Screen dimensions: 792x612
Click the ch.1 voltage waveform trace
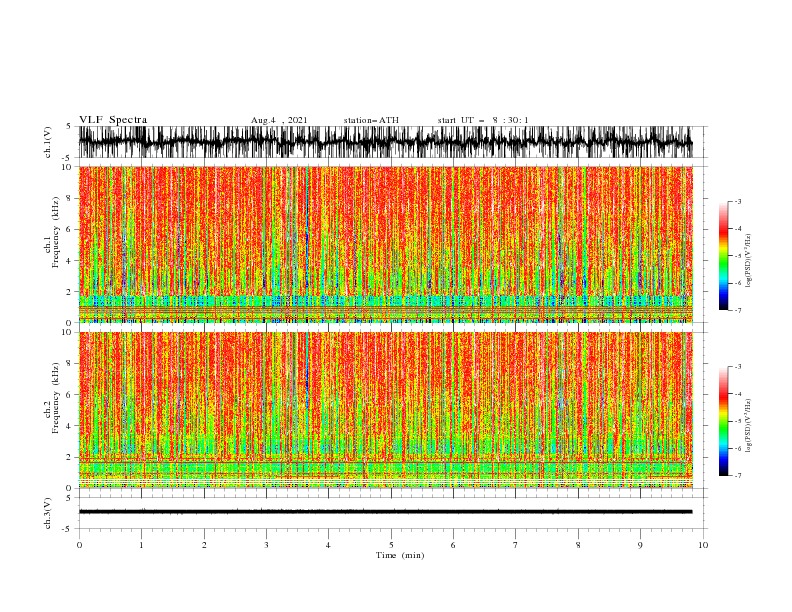tap(386, 142)
